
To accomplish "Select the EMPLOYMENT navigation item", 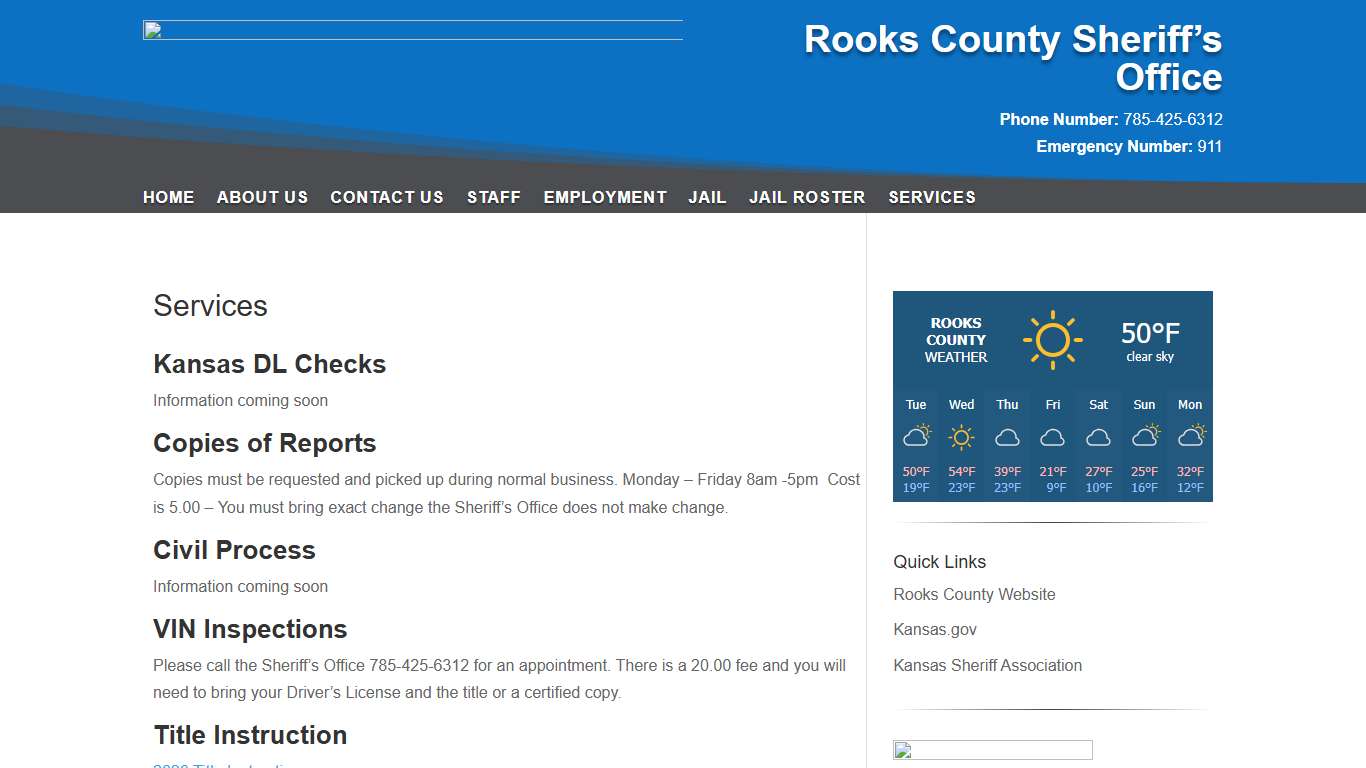I will pyautogui.click(x=604, y=197).
